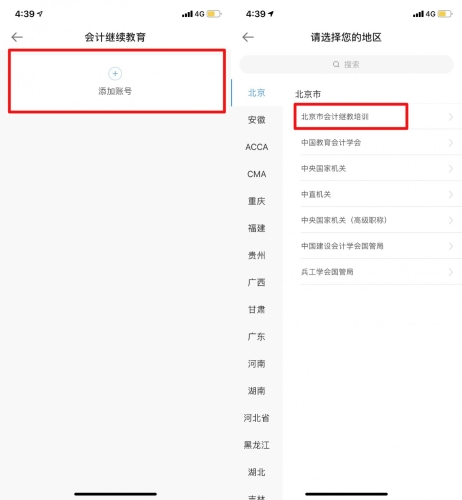462x500 pixels.
Task: Focus the 搜索 search field
Action: tap(346, 64)
